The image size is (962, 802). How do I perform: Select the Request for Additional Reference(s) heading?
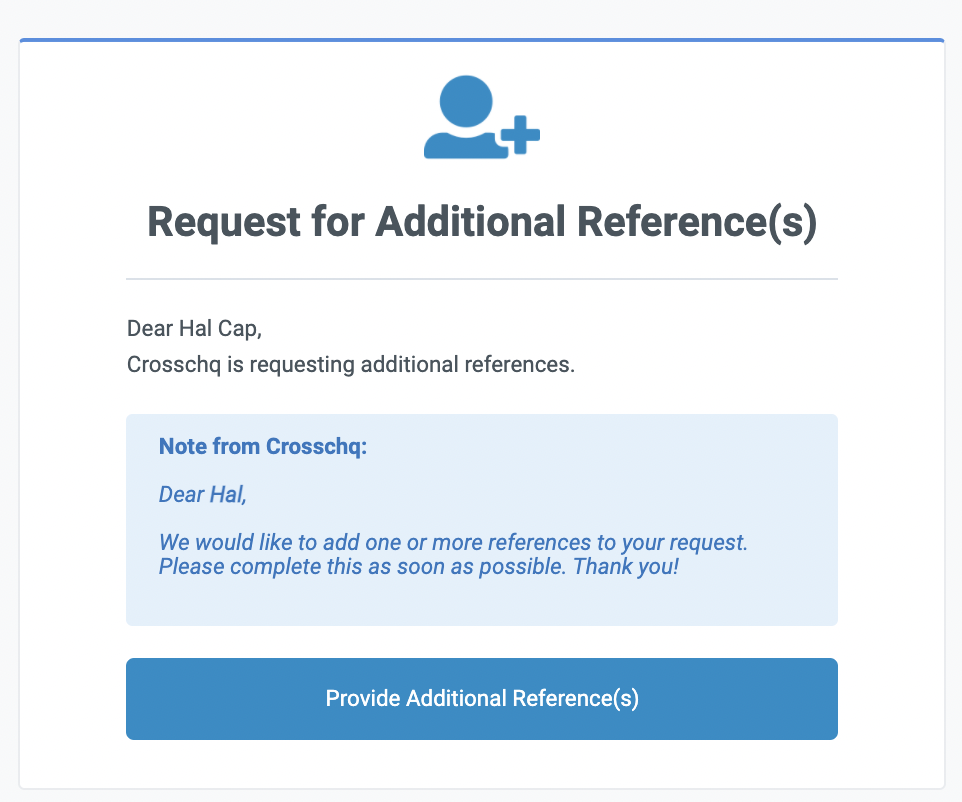point(481,222)
